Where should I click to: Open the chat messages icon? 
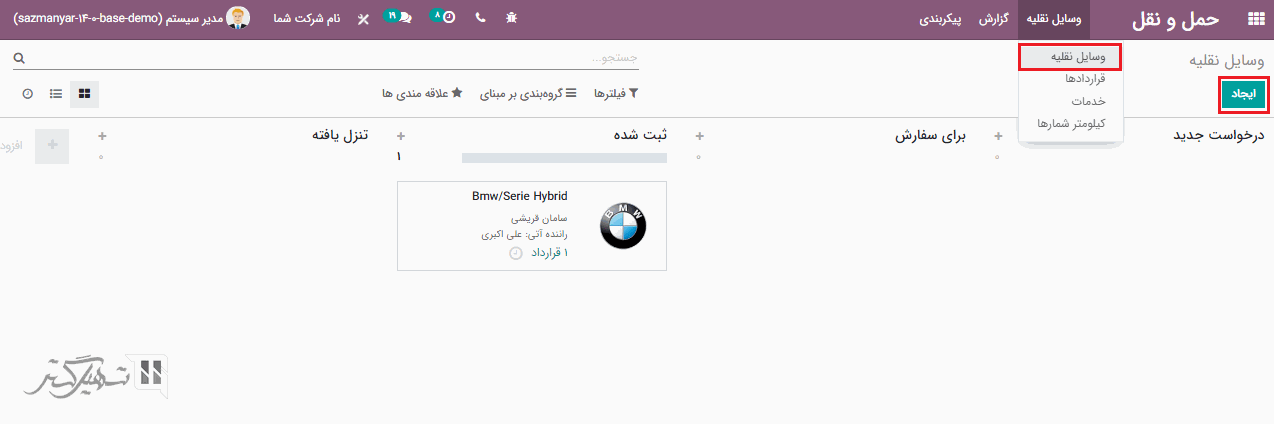403,19
